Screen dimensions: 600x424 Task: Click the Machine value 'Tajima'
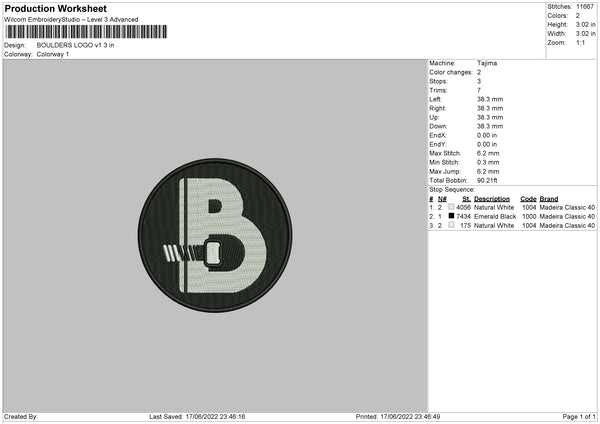(x=487, y=63)
